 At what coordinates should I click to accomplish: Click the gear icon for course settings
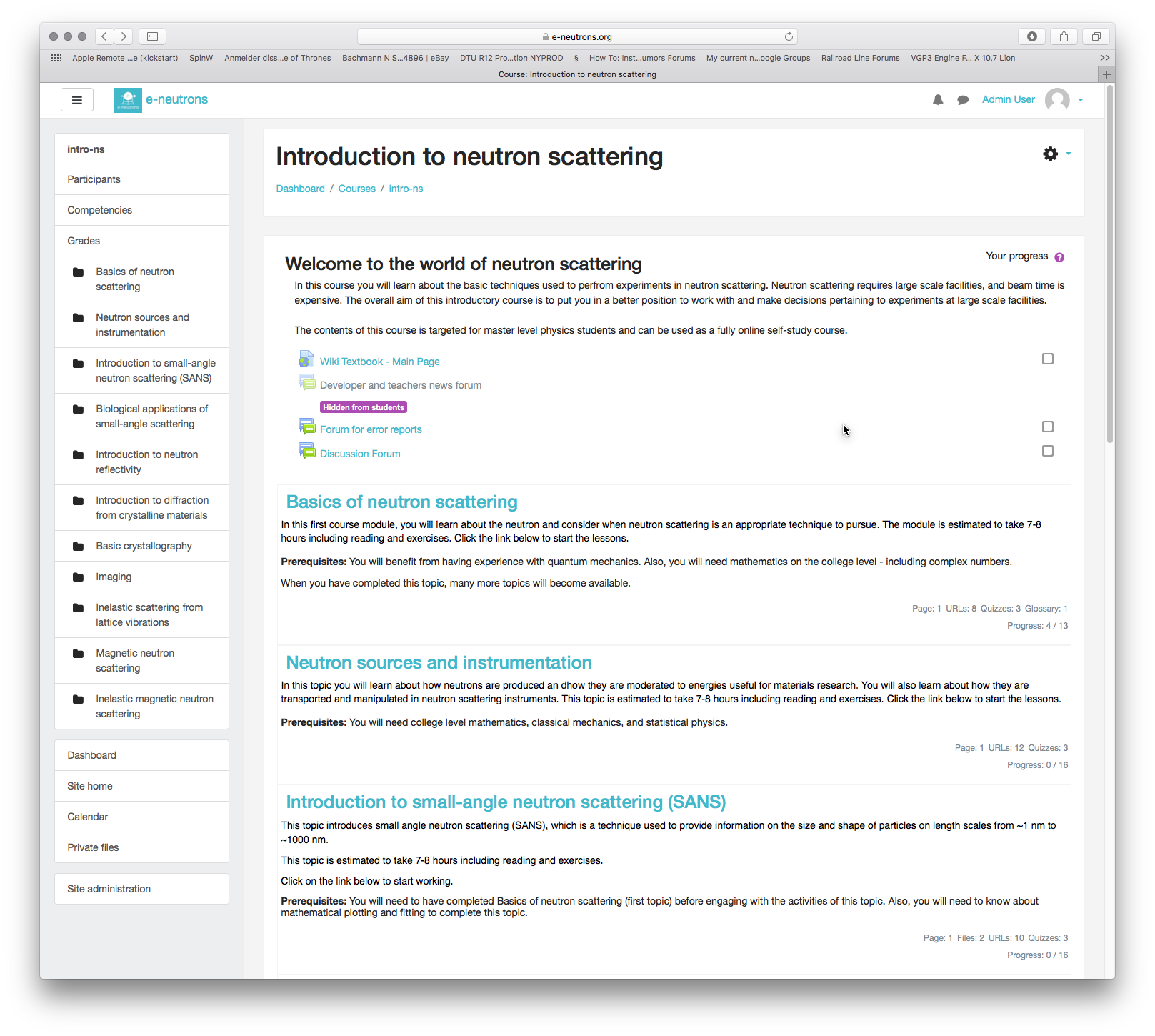[x=1050, y=154]
